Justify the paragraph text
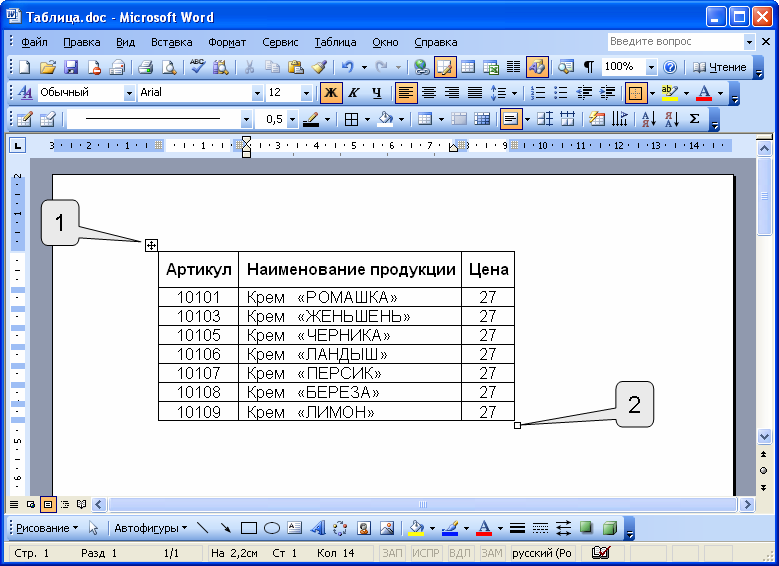Viewport: 779px width, 566px height. (475, 93)
